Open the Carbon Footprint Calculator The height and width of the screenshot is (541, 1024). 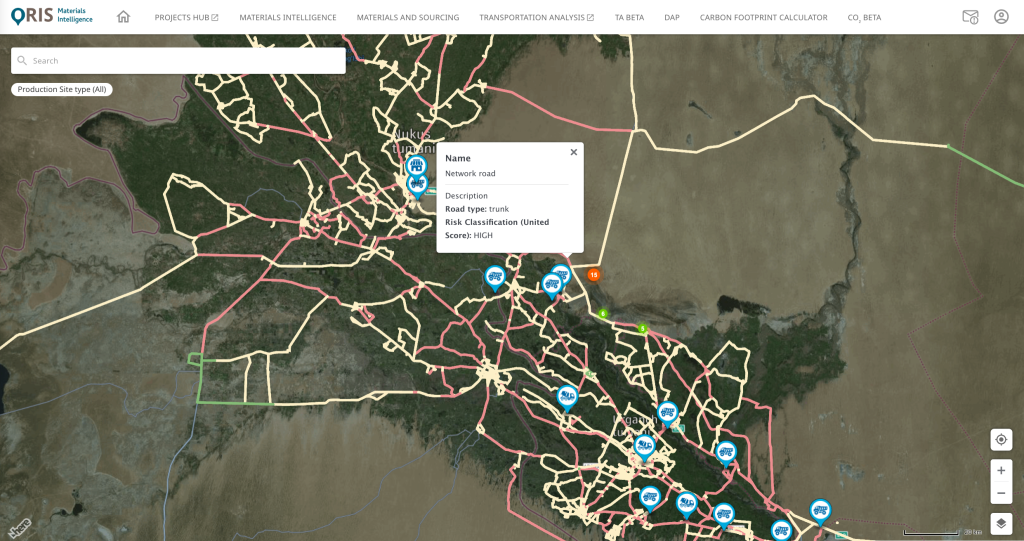(x=763, y=18)
